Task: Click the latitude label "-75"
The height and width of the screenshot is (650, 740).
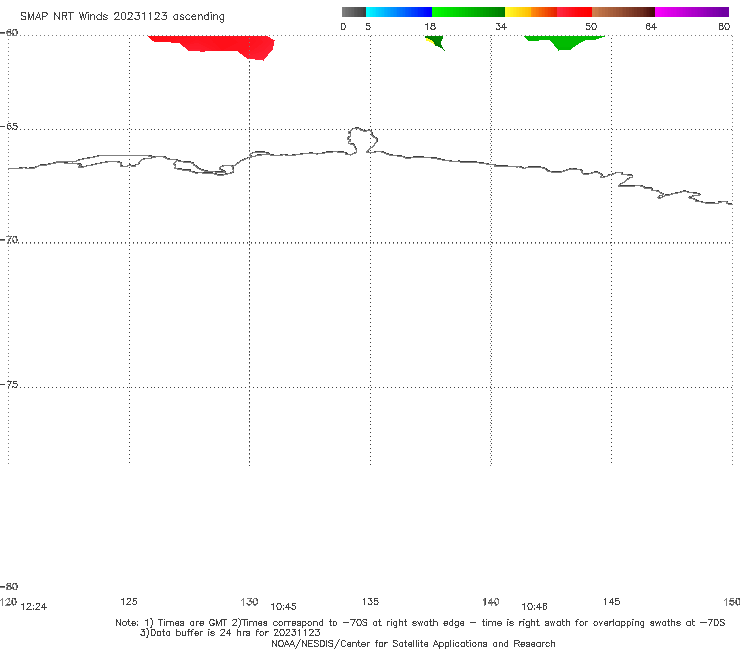Action: tap(9, 384)
